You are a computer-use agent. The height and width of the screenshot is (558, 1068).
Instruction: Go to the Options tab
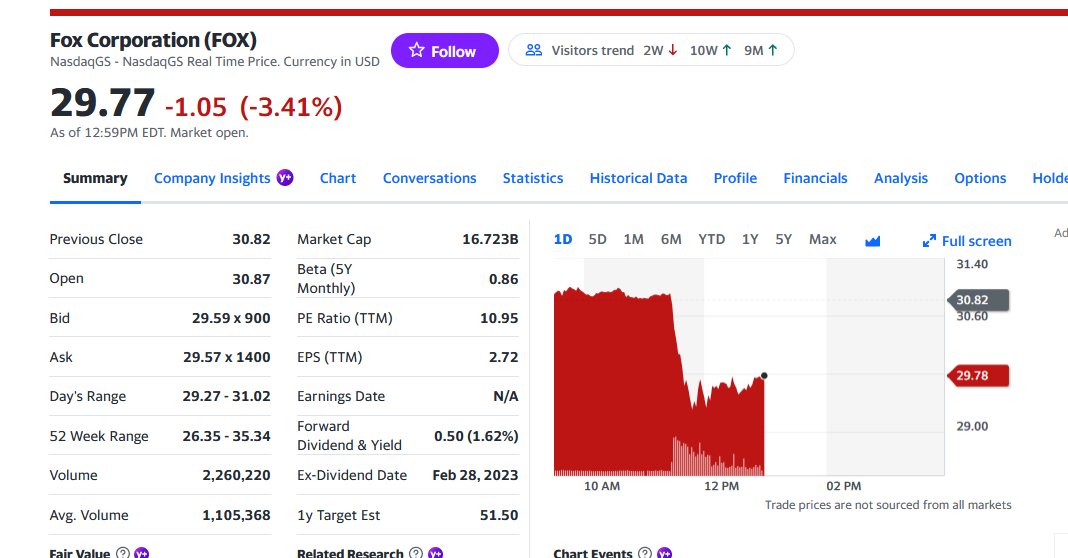click(x=979, y=179)
